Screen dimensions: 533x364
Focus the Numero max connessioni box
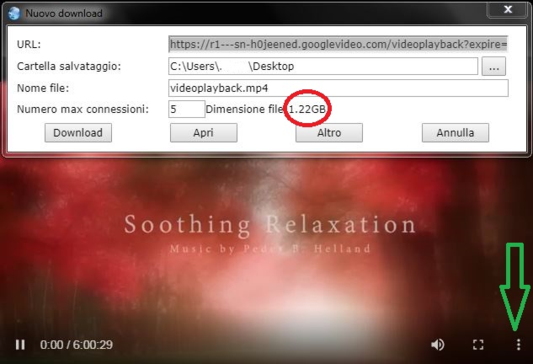point(187,109)
